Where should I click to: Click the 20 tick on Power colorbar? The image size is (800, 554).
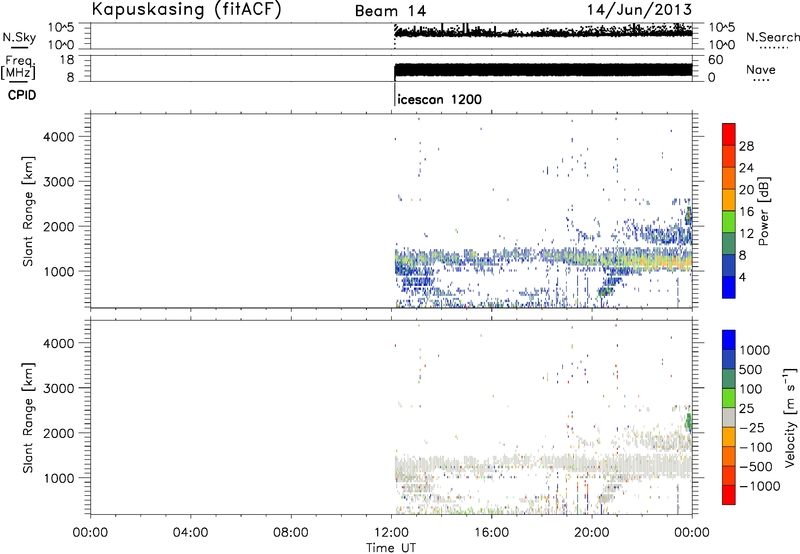pos(746,190)
